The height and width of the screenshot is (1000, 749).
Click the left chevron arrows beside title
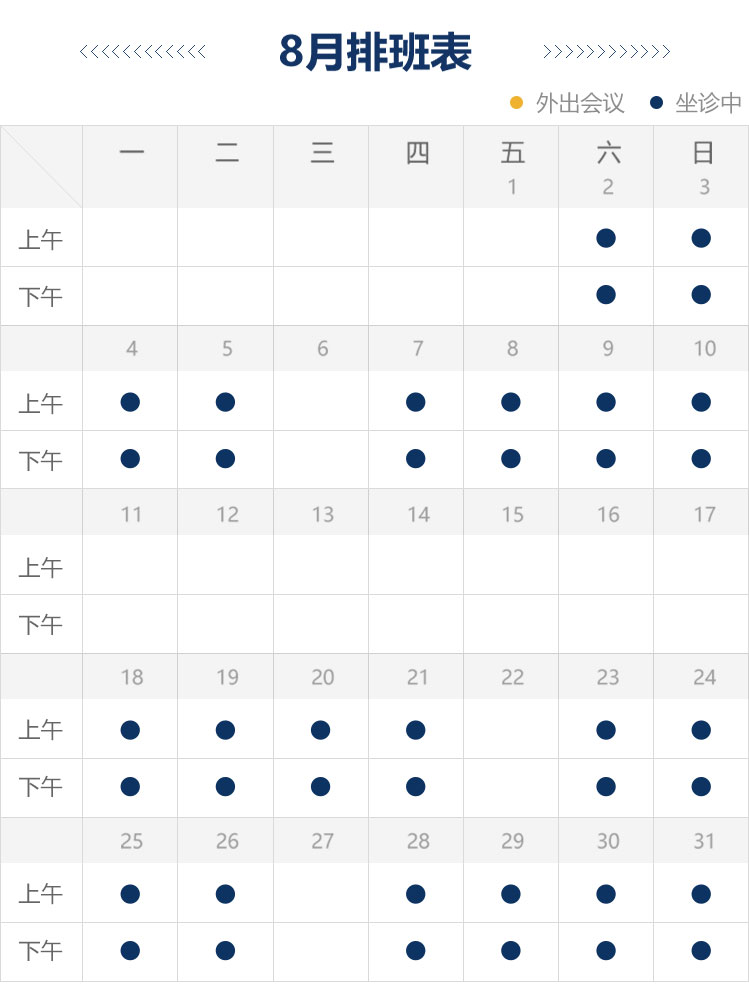coord(142,52)
